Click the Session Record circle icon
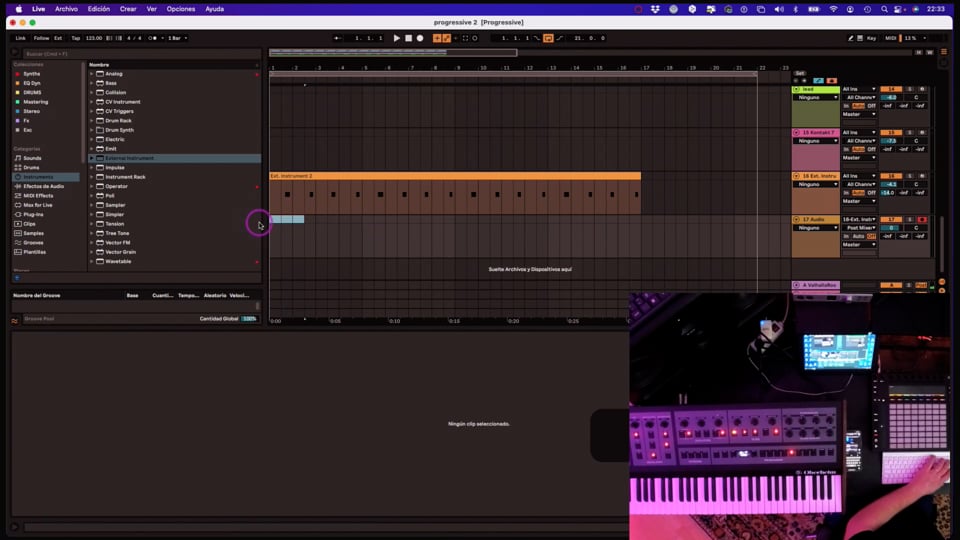The height and width of the screenshot is (540, 960). [475, 38]
